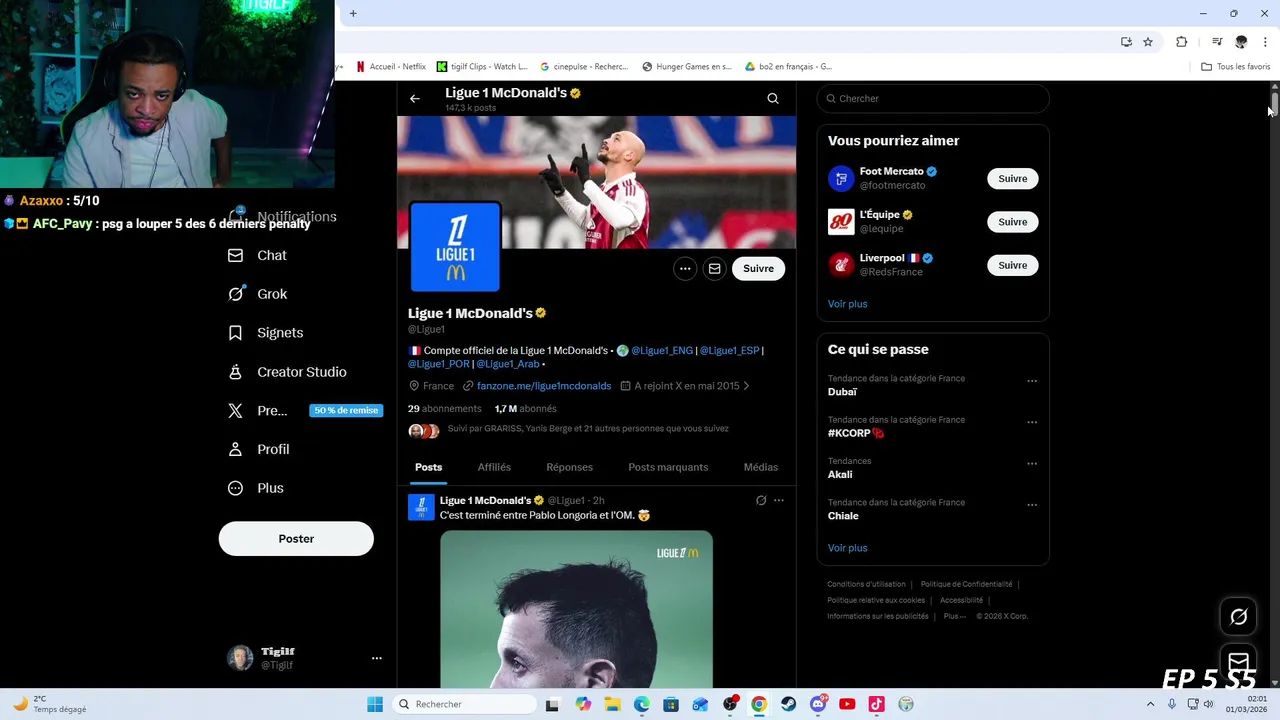Open the three-dot more options on profile
Screen dimensions: 1280x720
(x=685, y=268)
